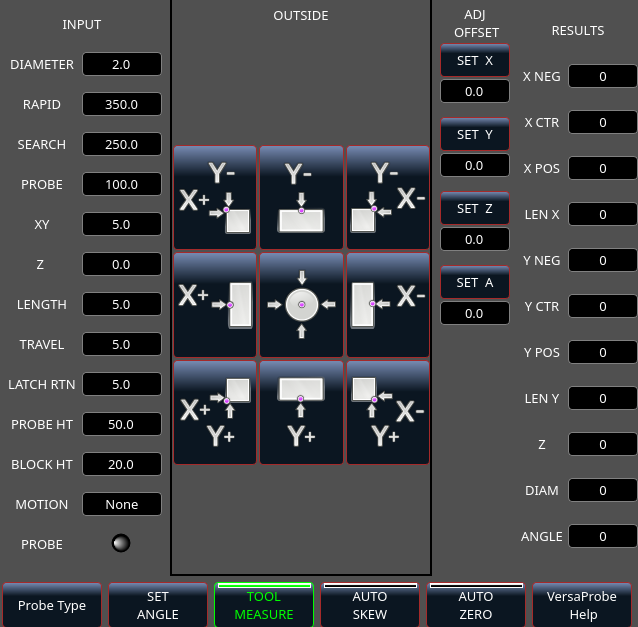This screenshot has width=638, height=627.
Task: Edit the PROBE speed field 100.0
Action: [x=122, y=184]
